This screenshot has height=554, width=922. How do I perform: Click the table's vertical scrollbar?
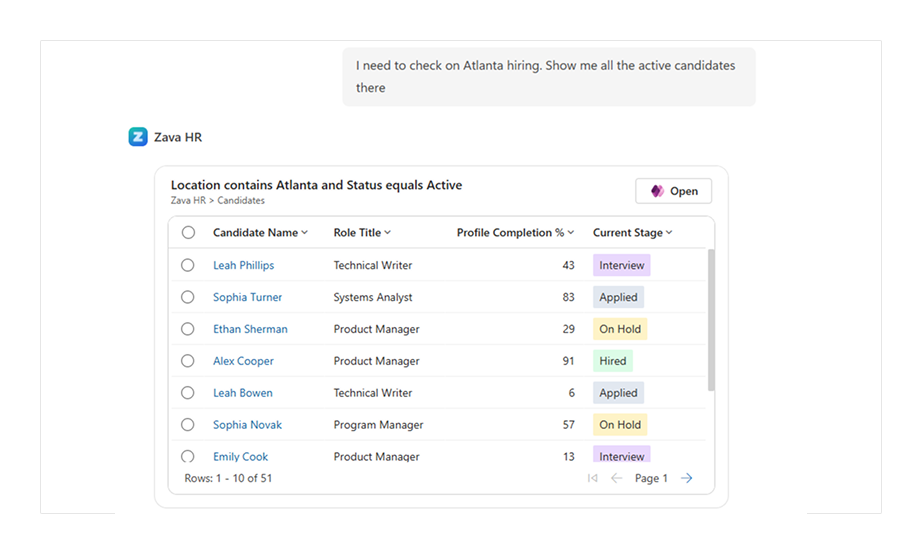coord(711,320)
